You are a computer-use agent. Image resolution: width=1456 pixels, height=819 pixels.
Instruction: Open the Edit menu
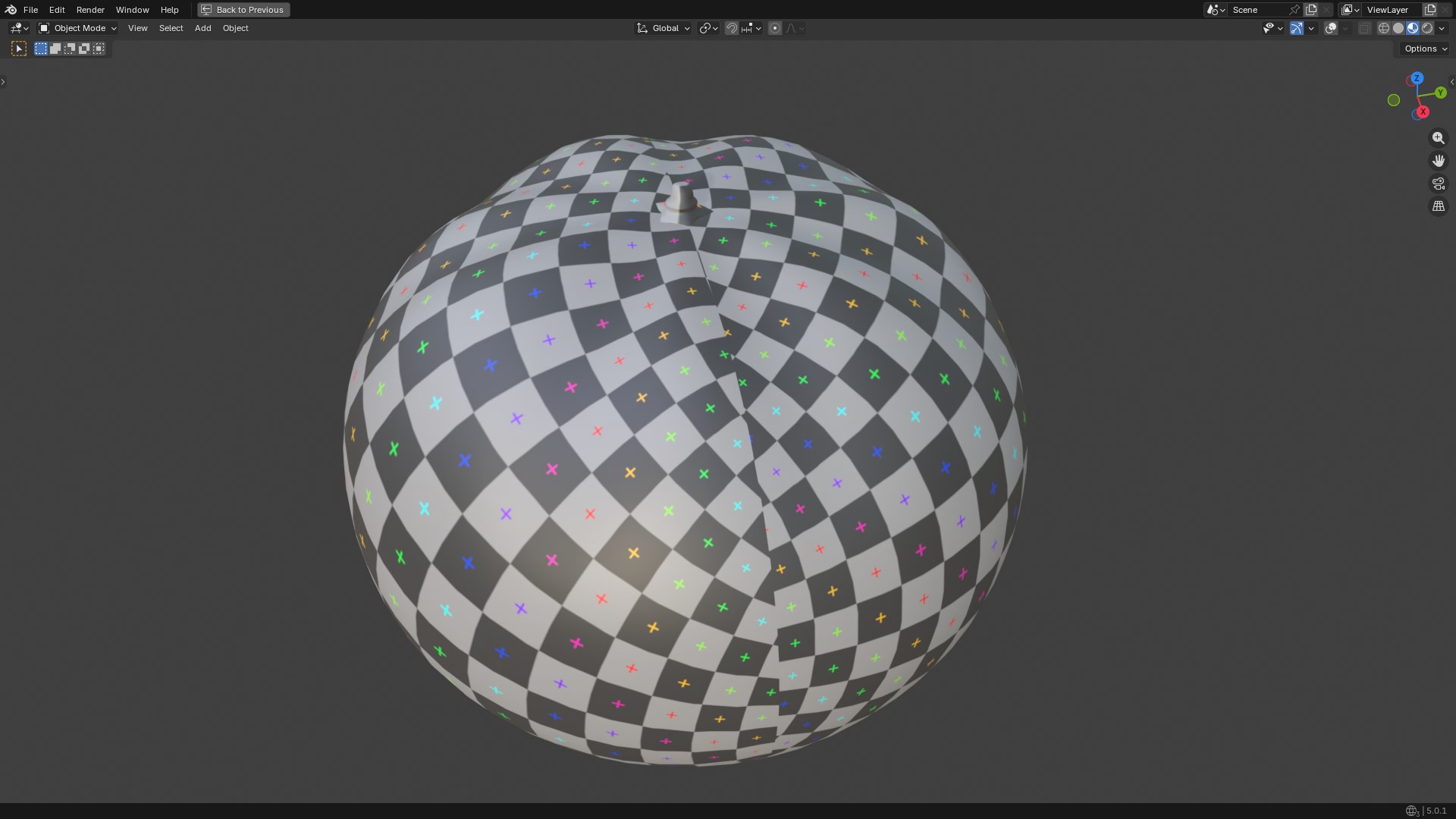pyautogui.click(x=57, y=10)
